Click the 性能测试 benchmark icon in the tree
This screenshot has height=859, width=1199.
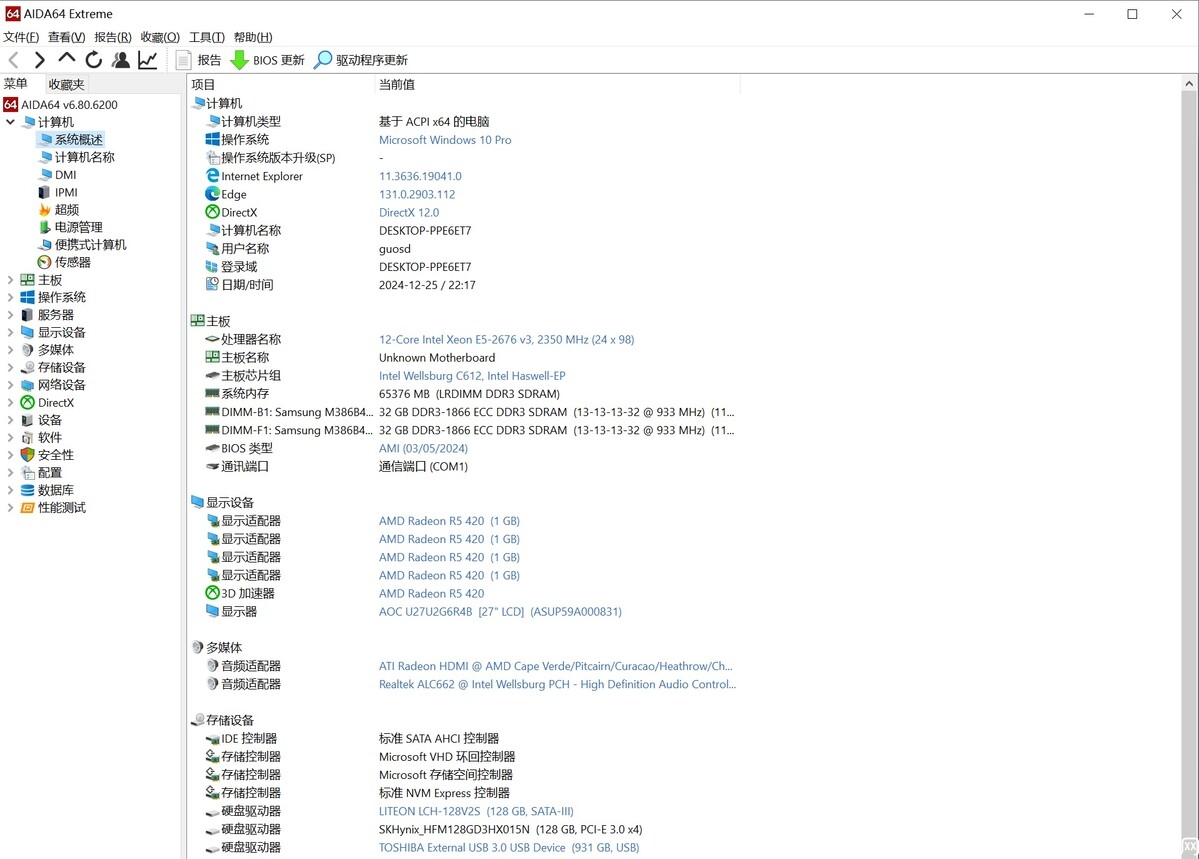pyautogui.click(x=28, y=508)
